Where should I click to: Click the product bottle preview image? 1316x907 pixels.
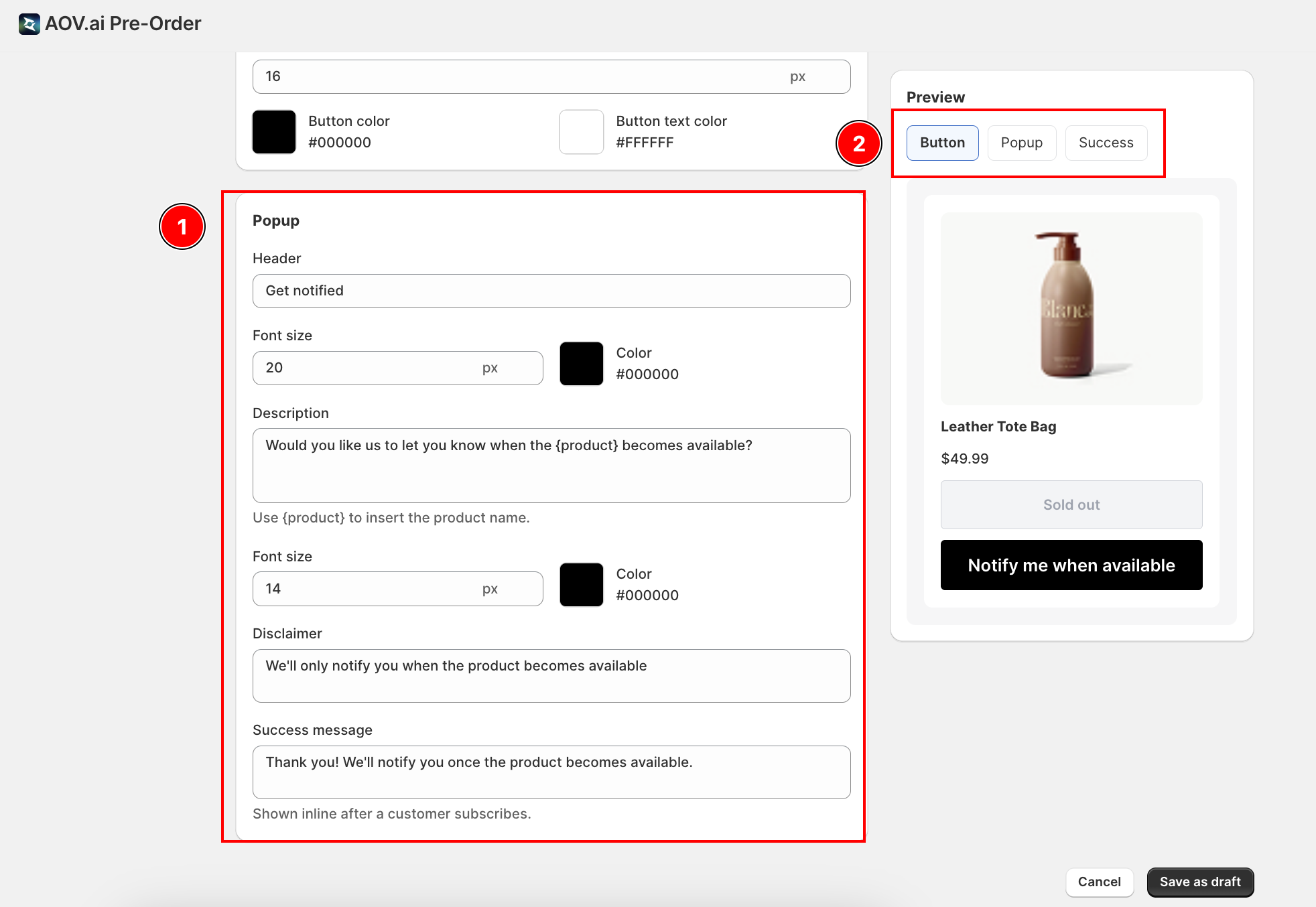tap(1071, 309)
